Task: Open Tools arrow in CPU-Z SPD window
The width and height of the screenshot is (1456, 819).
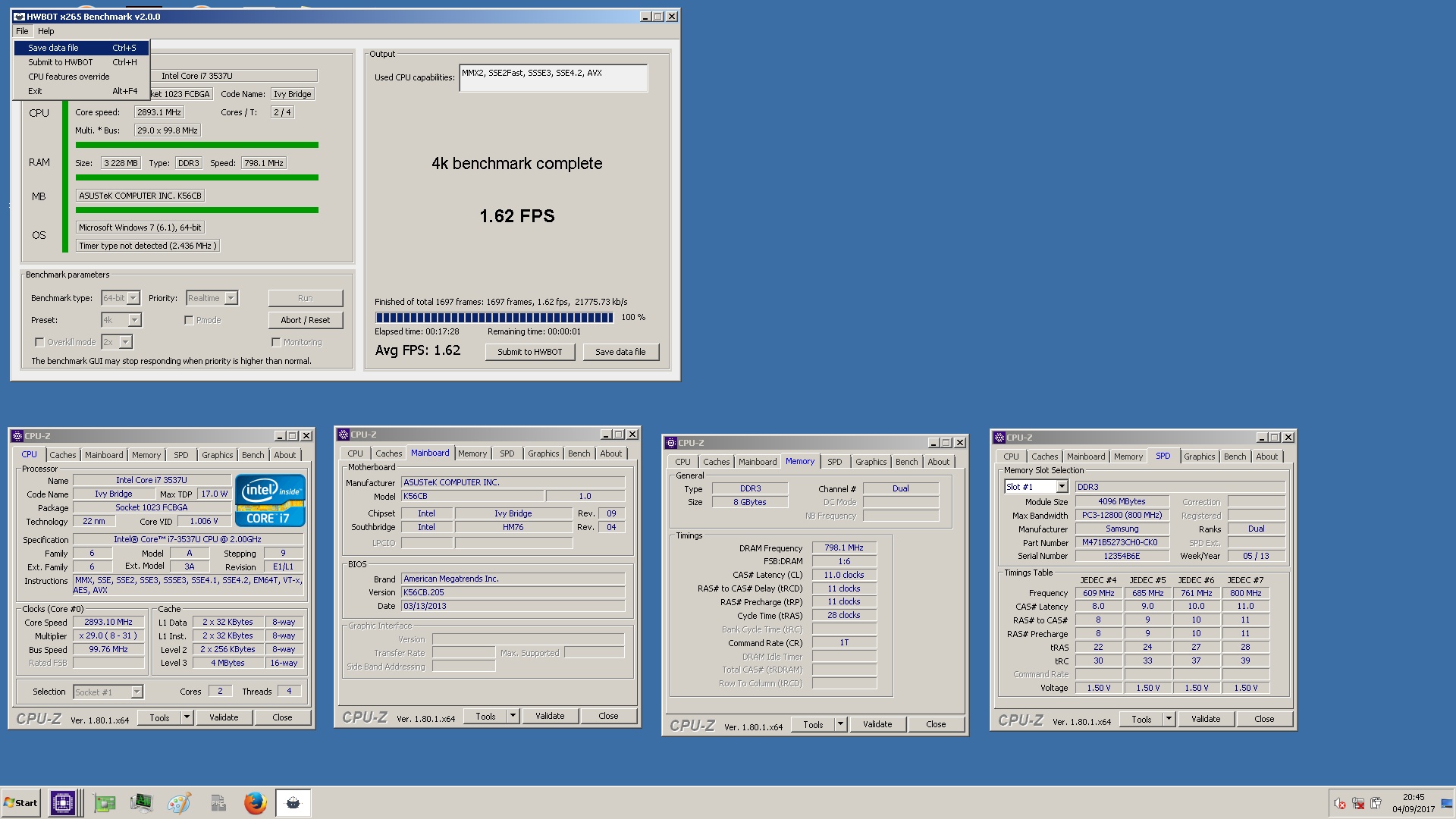Action: click(x=1169, y=719)
